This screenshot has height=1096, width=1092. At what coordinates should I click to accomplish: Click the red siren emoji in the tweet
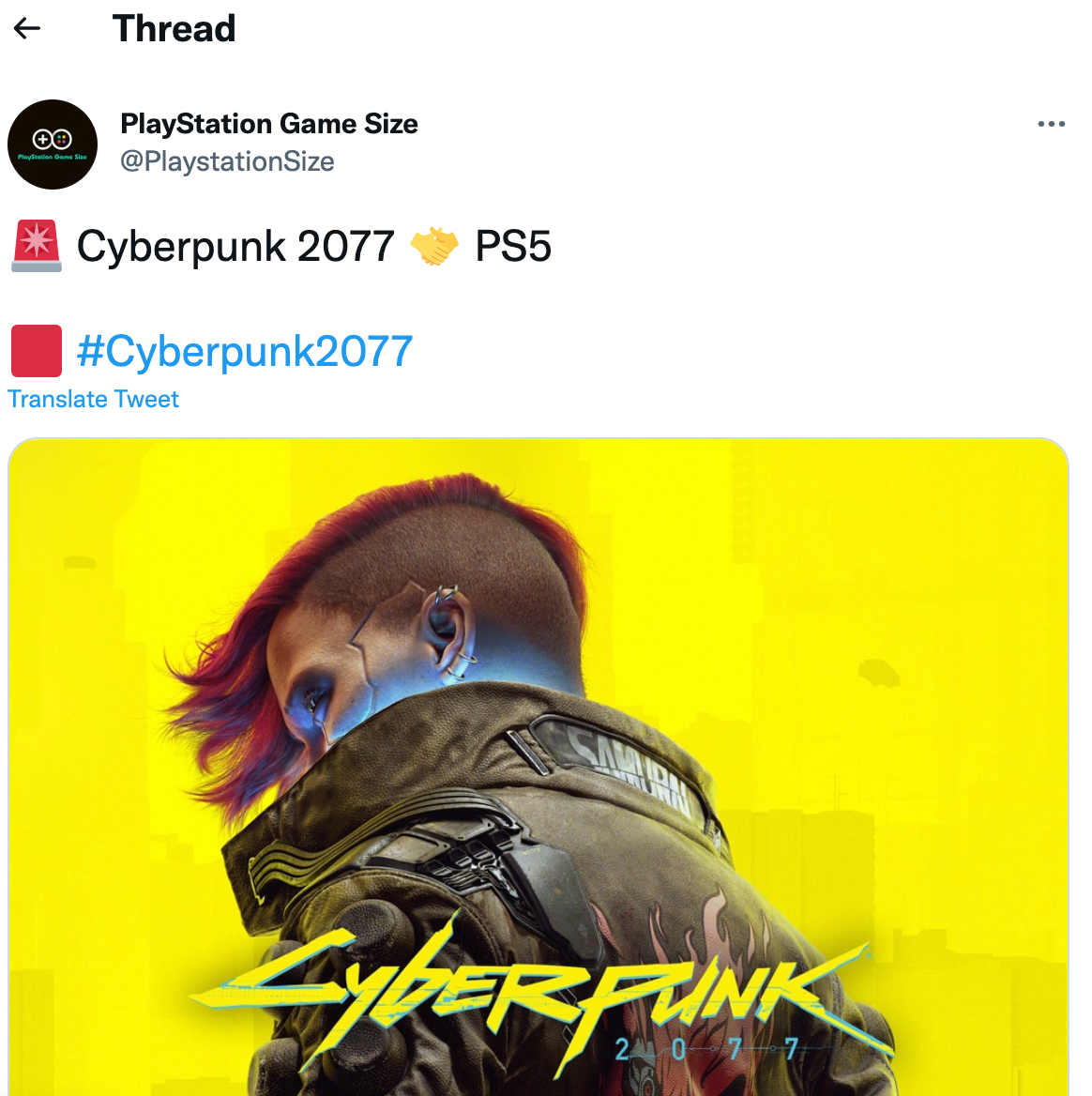coord(37,246)
